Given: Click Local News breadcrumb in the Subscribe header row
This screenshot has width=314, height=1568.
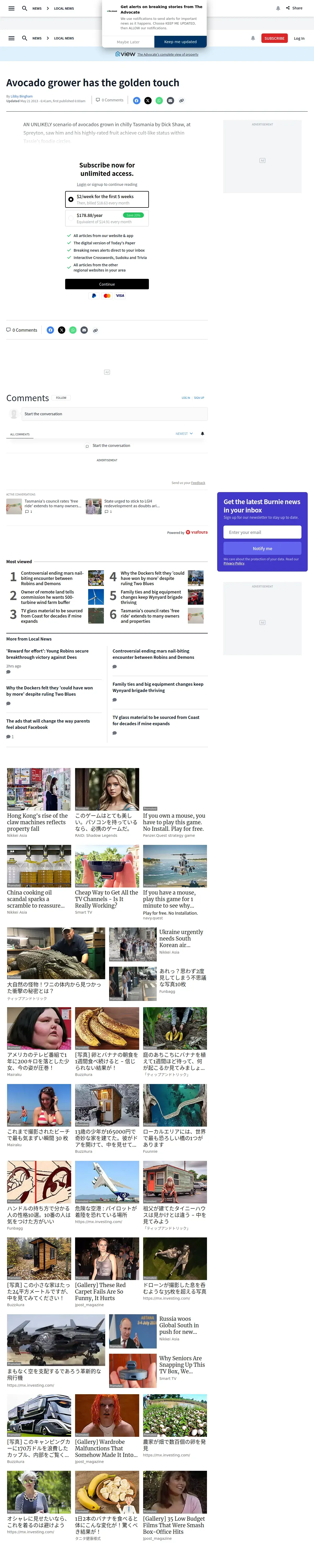Looking at the screenshot, I should 64,38.
